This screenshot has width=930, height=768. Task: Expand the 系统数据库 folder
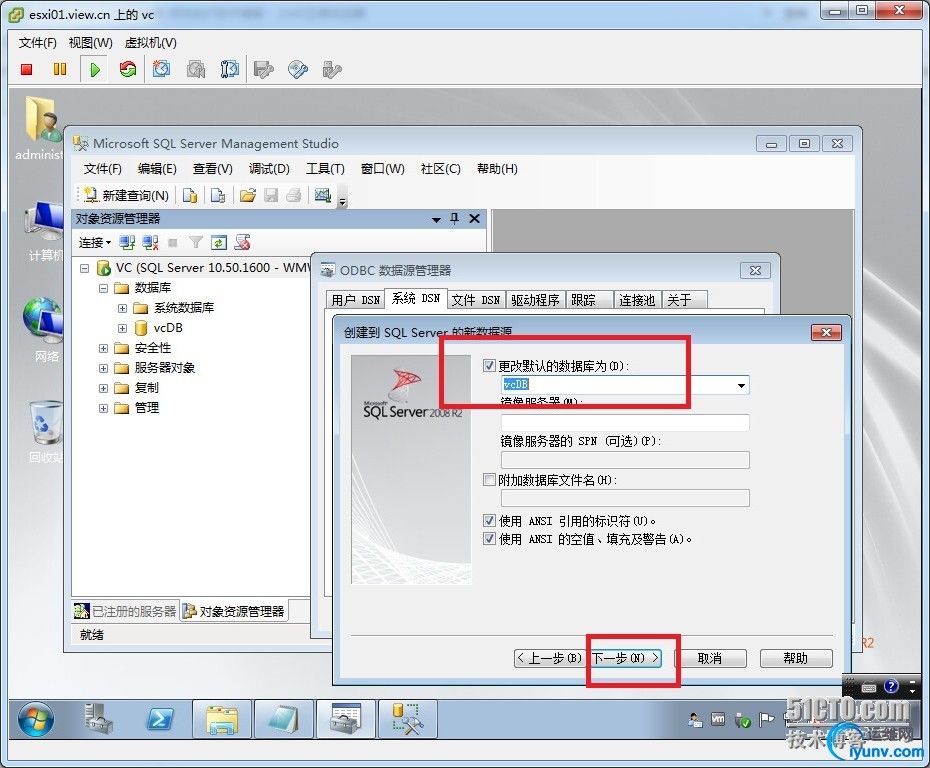(x=122, y=308)
